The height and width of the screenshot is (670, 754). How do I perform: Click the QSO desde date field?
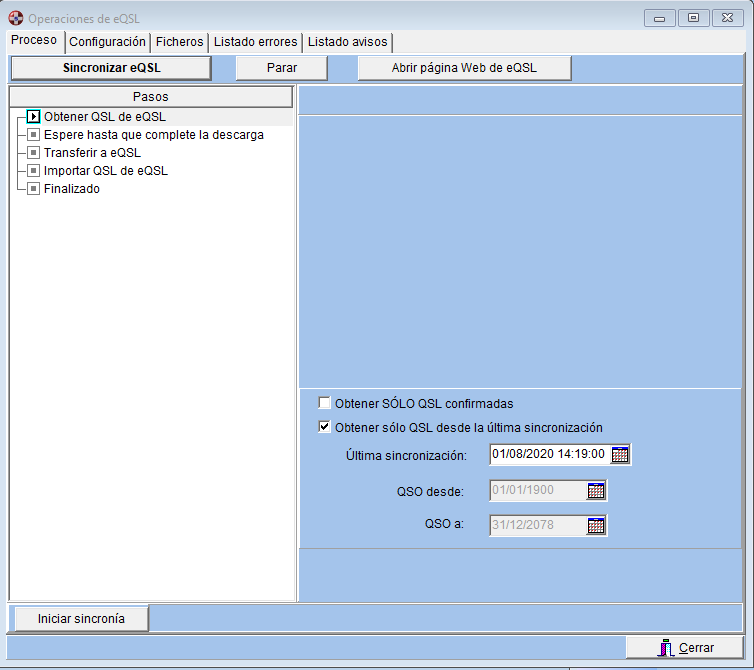pos(538,491)
